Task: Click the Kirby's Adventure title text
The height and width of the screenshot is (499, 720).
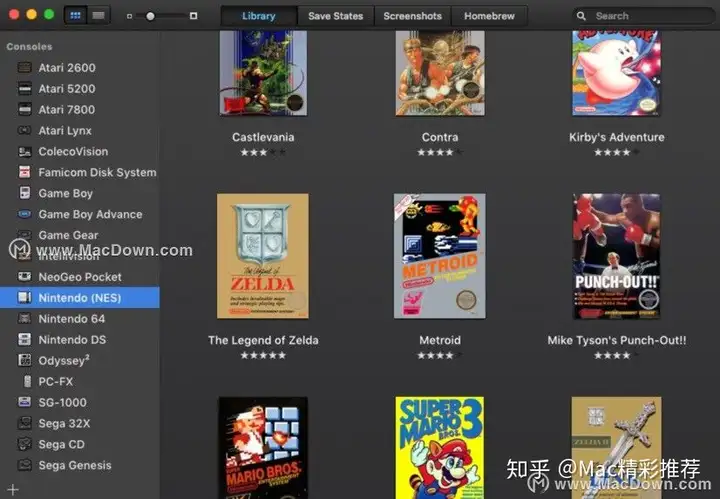Action: [x=617, y=137]
